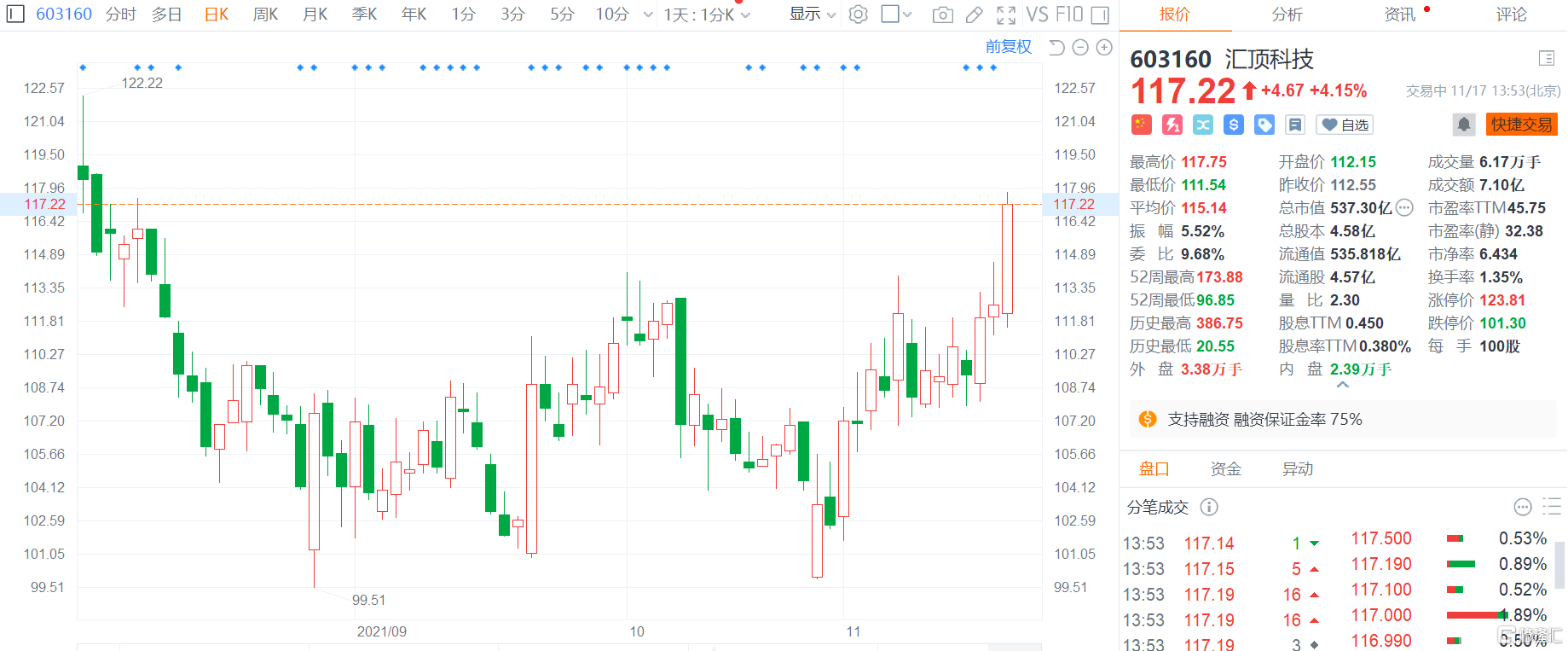The image size is (1568, 651).
Task: Click the 122.22 high price label on chart
Action: tap(142, 83)
